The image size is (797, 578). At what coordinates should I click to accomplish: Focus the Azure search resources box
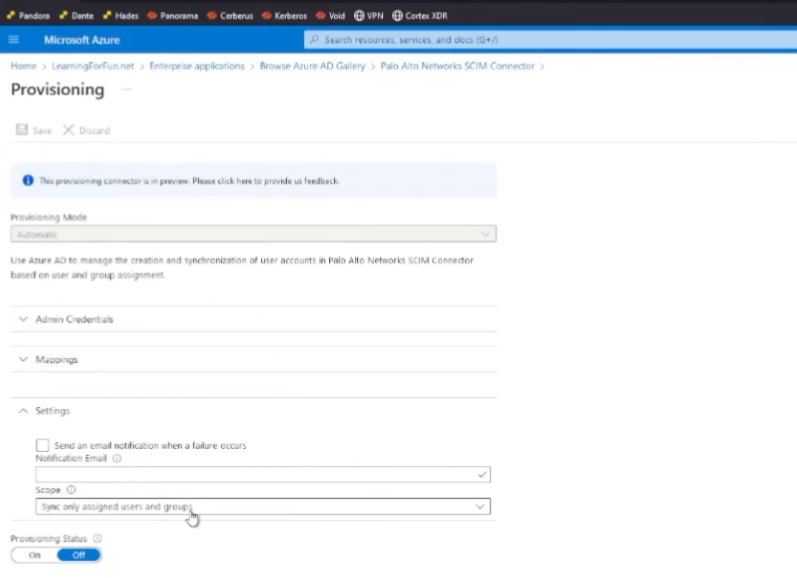[550, 40]
